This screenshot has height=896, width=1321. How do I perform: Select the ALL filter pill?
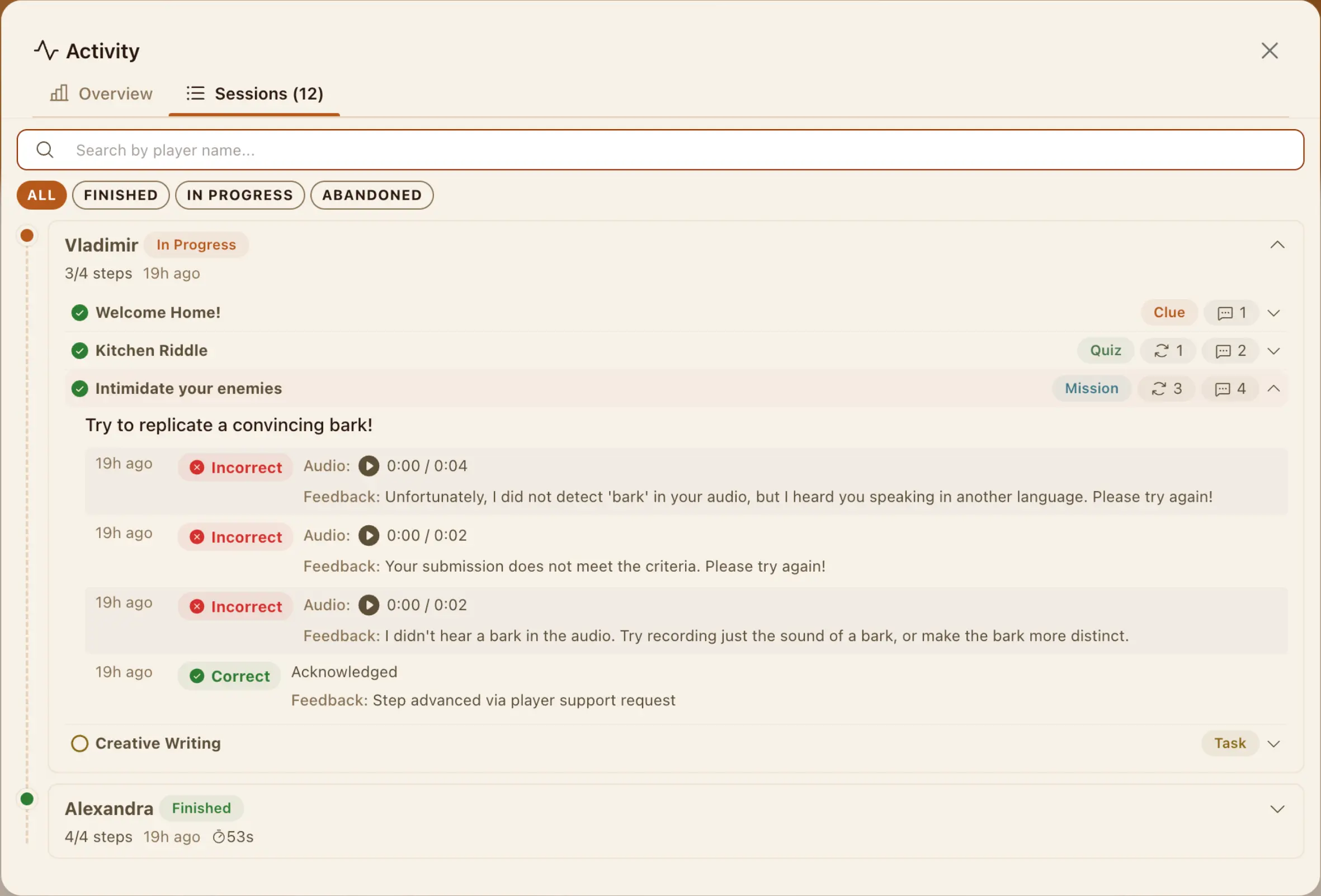point(41,195)
